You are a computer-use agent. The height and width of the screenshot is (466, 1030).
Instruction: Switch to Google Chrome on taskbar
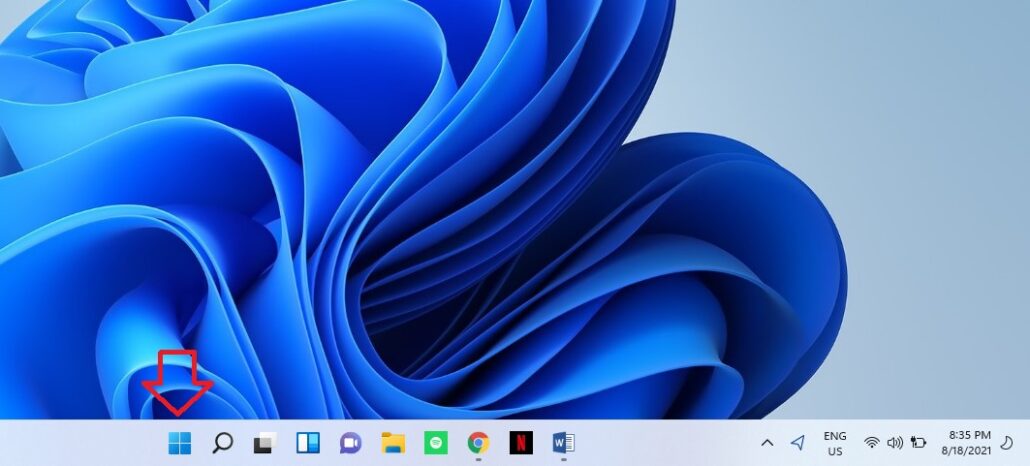478,443
